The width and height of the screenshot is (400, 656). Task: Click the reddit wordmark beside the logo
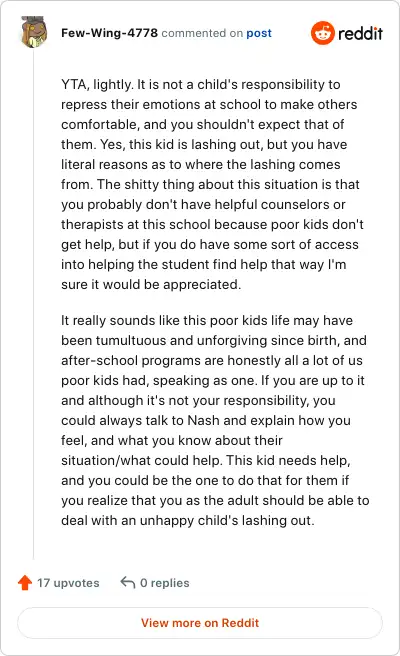[360, 33]
